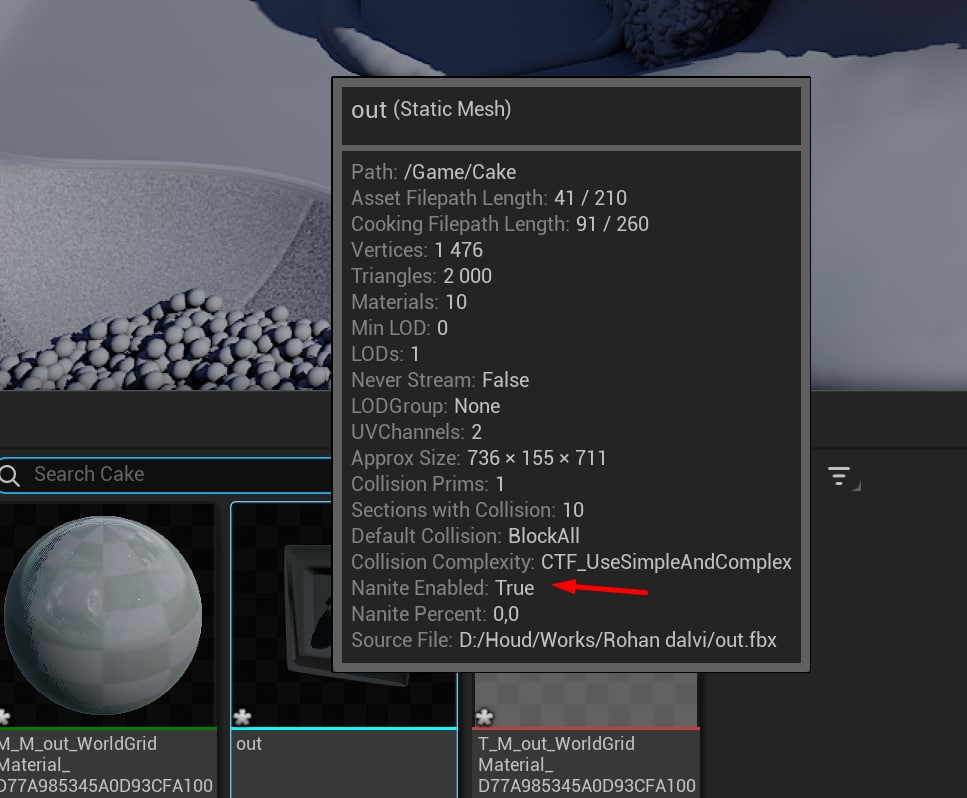Click the M_M_out_WorldGrid material name label
This screenshot has width=967, height=798.
106,765
